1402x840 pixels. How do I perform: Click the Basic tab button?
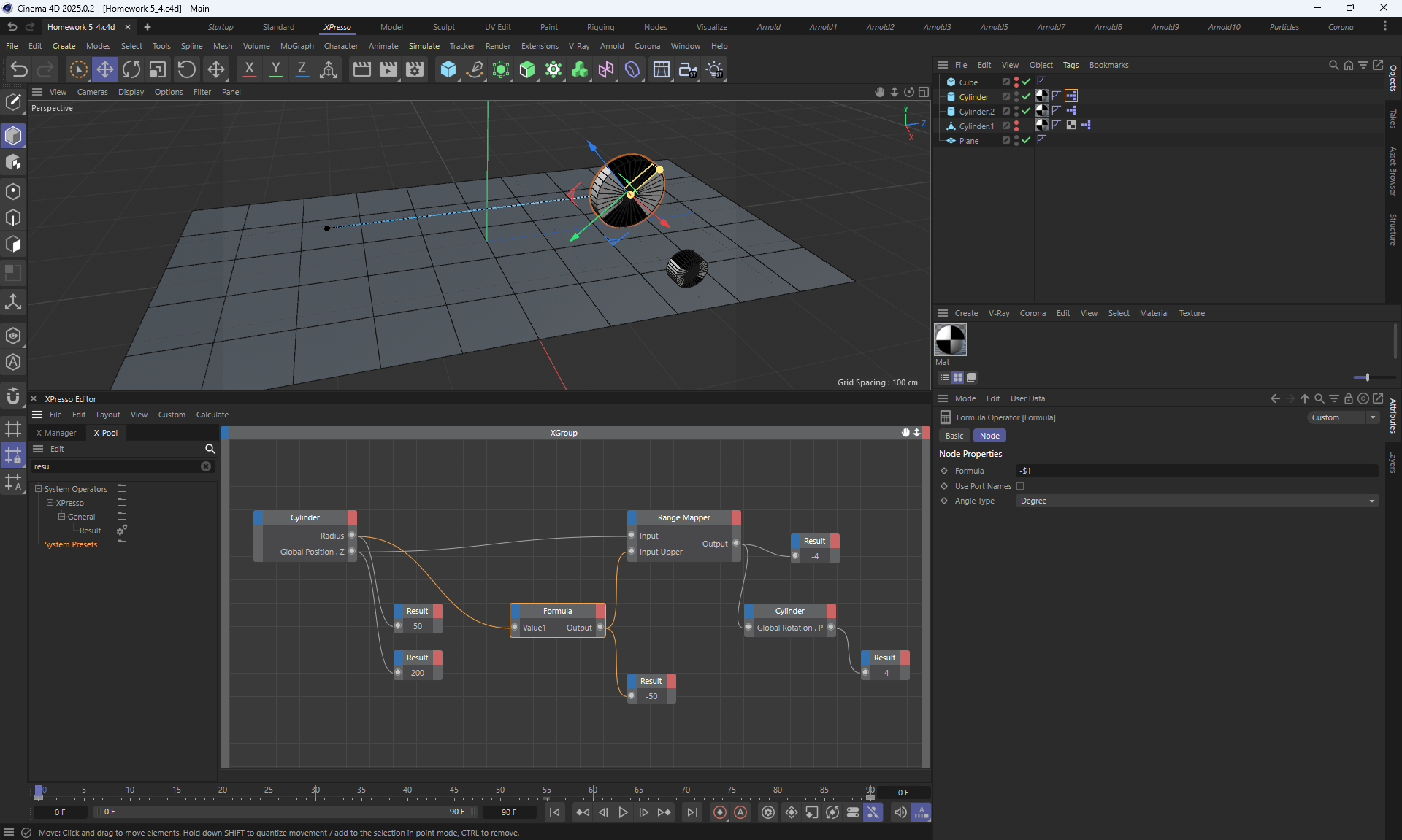click(x=954, y=436)
